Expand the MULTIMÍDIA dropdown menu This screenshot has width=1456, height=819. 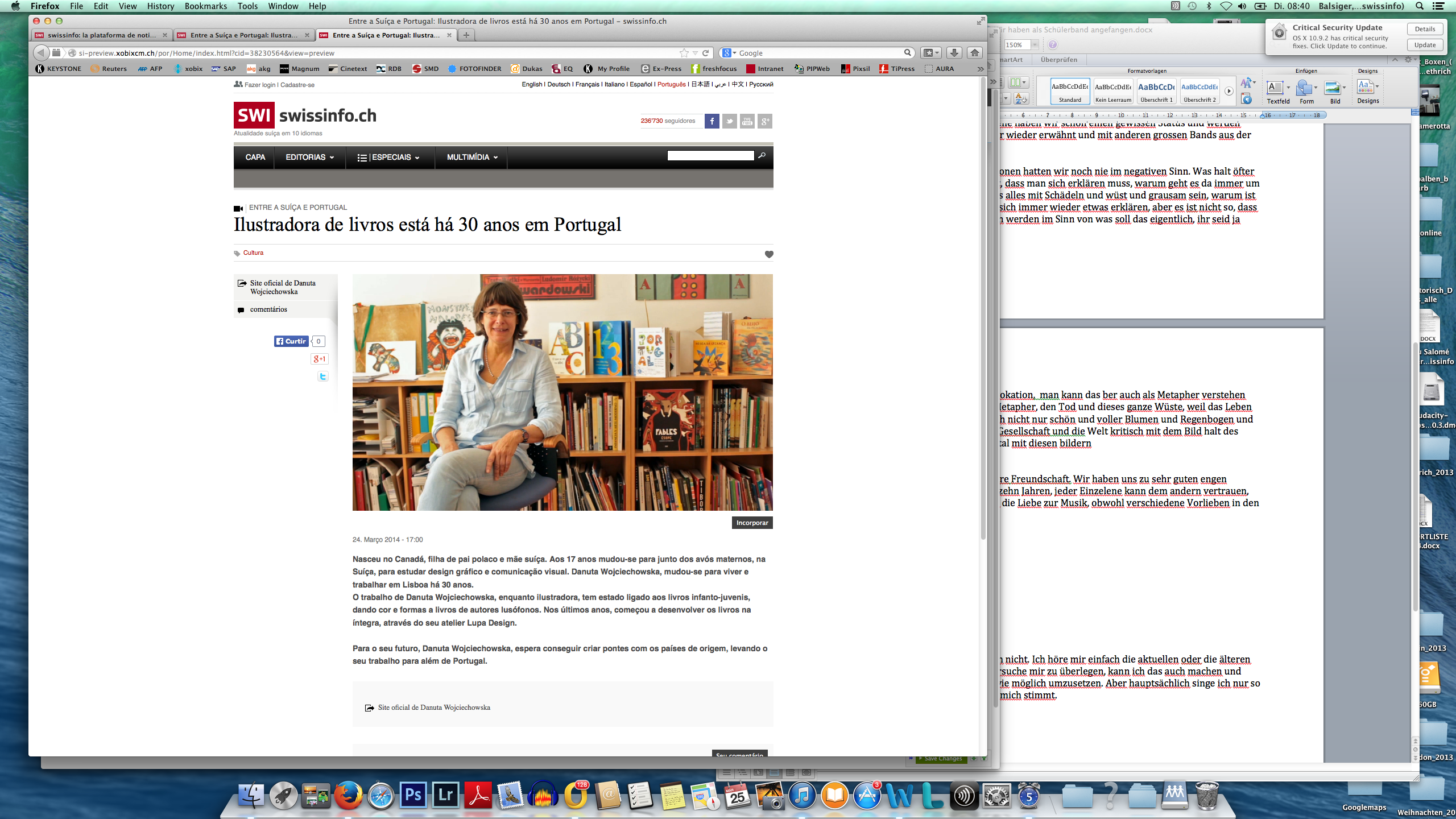click(x=471, y=158)
